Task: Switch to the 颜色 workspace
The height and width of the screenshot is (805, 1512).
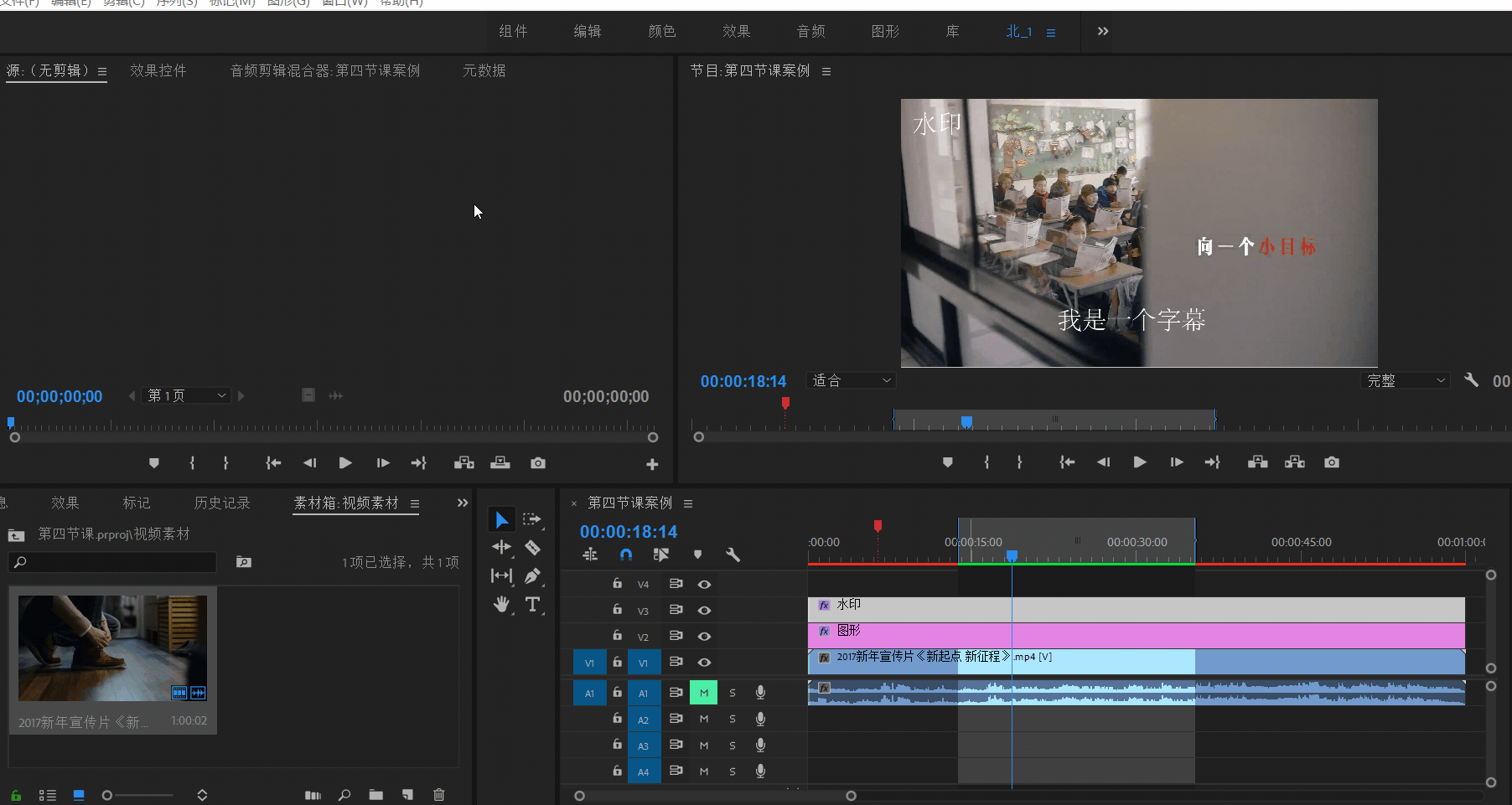Action: pyautogui.click(x=661, y=31)
